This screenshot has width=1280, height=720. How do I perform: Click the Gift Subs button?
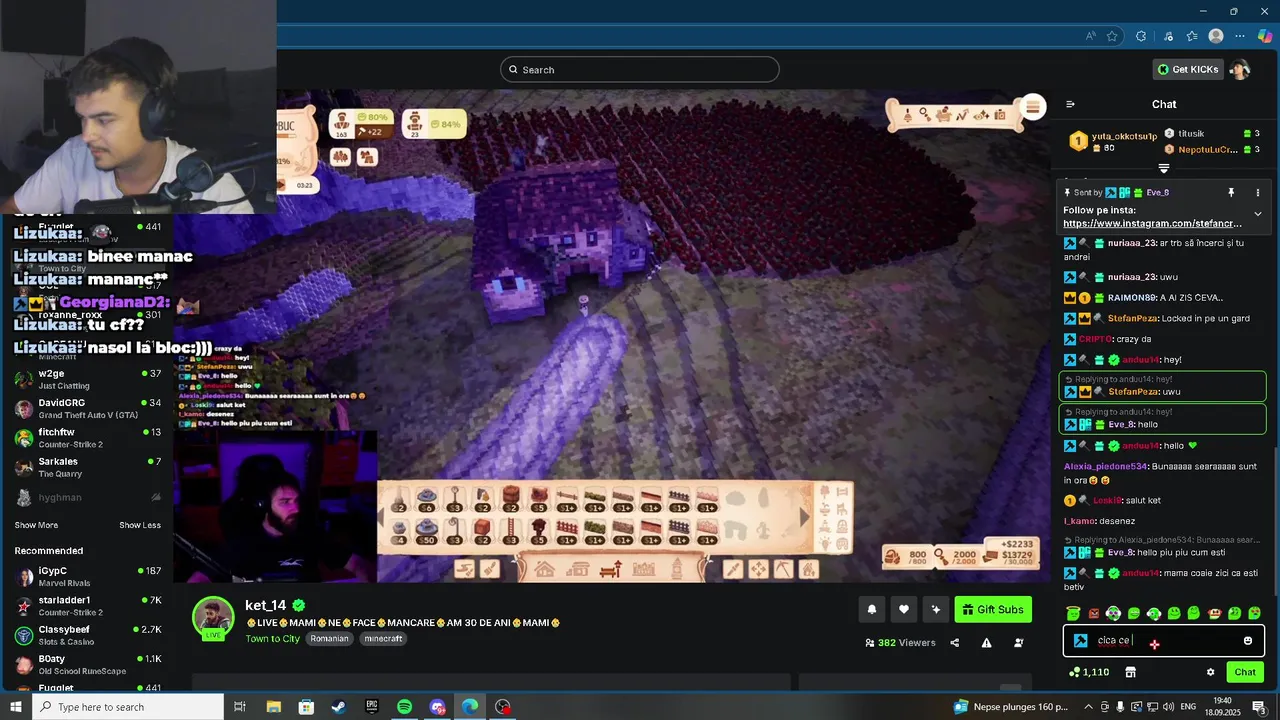993,610
